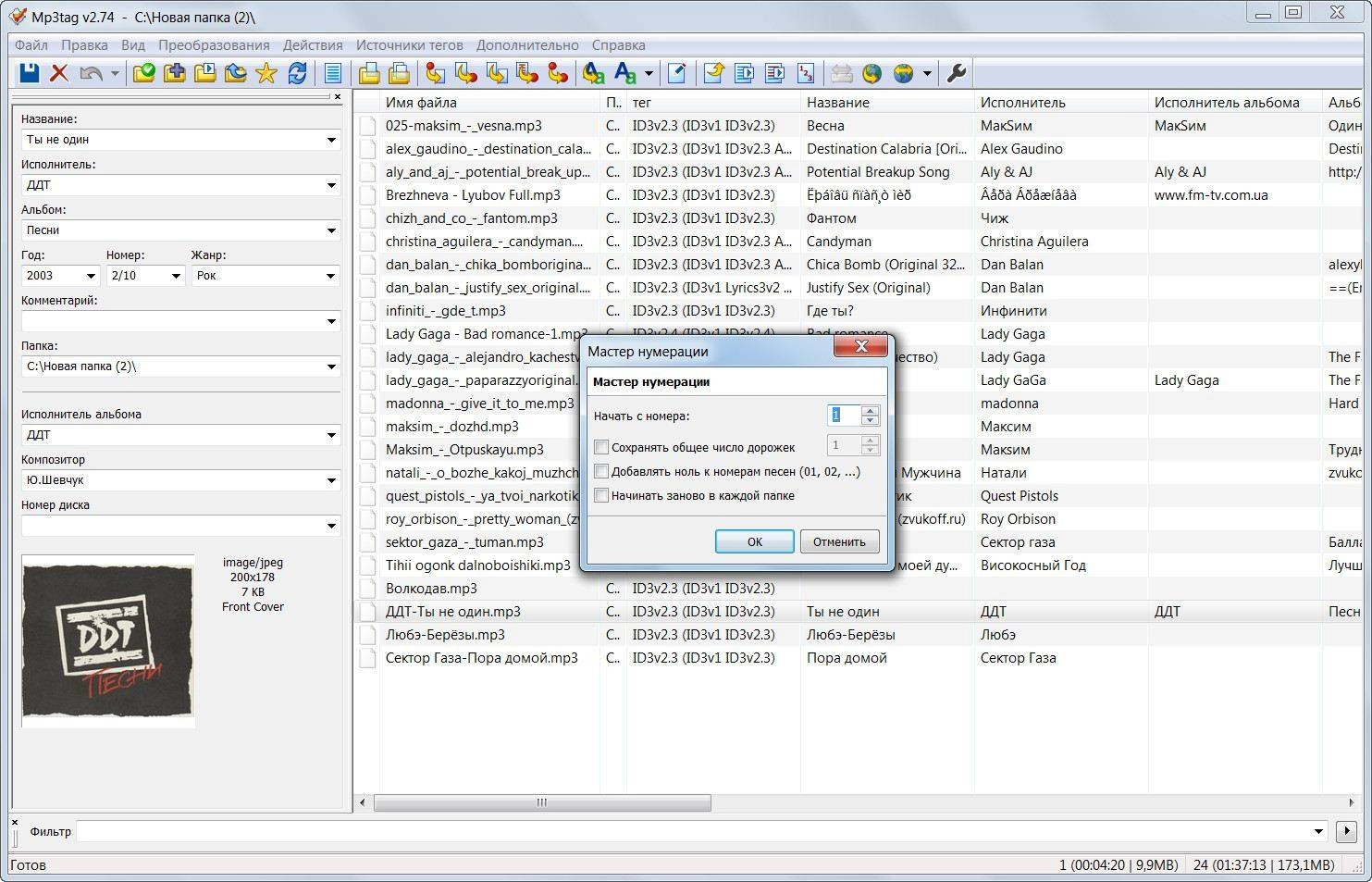Click the DDT album cover thumbnail
The width and height of the screenshot is (1372, 882).
(108, 640)
